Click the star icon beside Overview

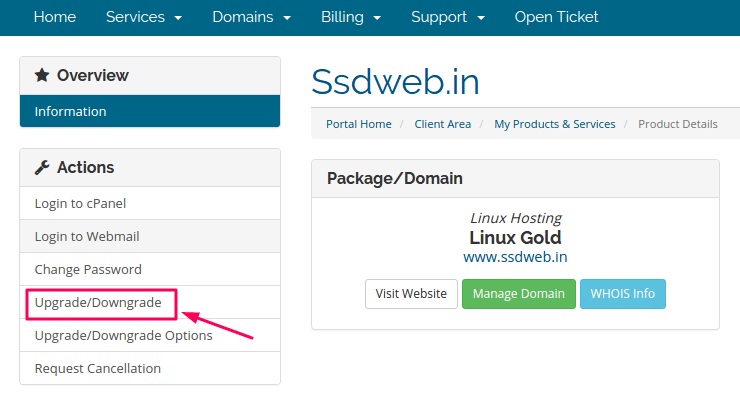click(42, 75)
